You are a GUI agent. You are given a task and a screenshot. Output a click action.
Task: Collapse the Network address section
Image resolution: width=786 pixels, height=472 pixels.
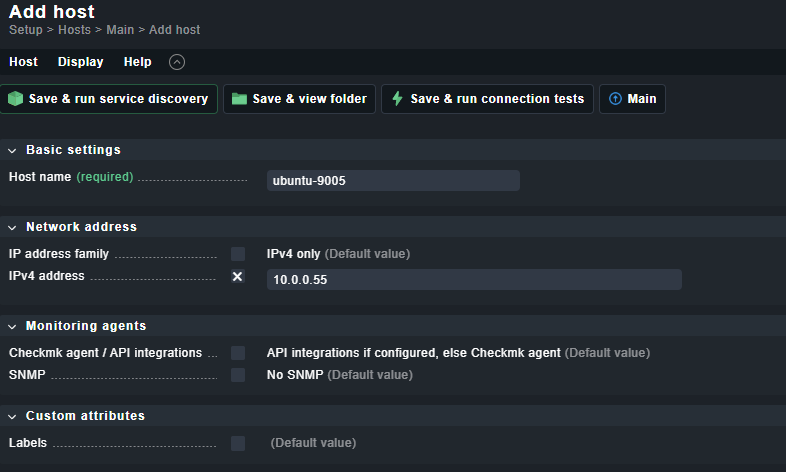tap(13, 227)
